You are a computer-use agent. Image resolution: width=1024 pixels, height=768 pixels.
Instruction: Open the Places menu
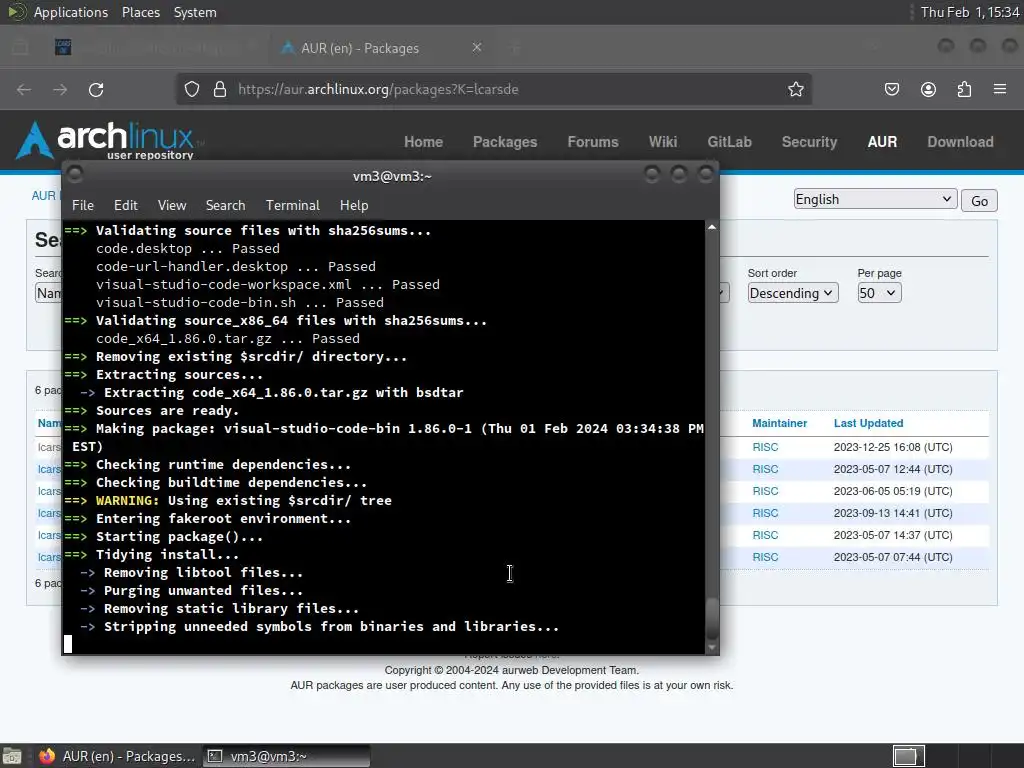tap(141, 12)
